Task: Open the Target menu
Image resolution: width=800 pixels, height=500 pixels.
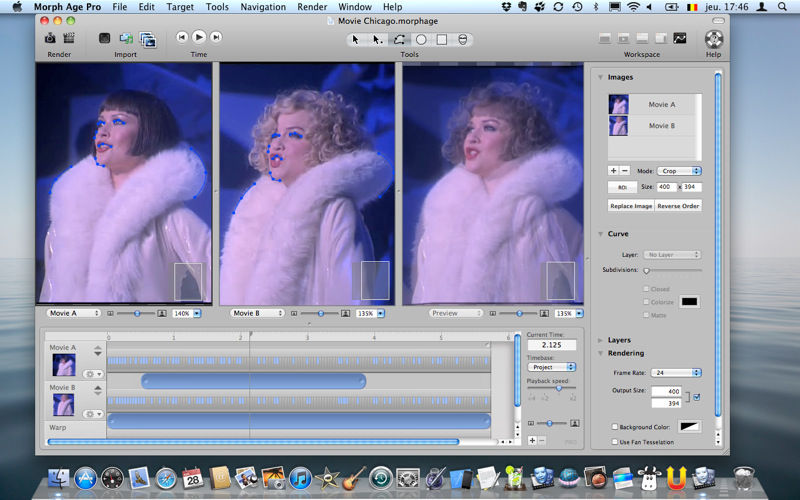Action: (x=180, y=7)
